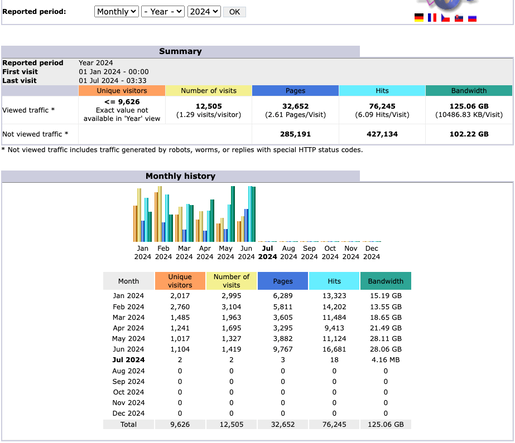Select the bold Jul 2024 chart label
Screen dimensions: 515x443
point(267,252)
